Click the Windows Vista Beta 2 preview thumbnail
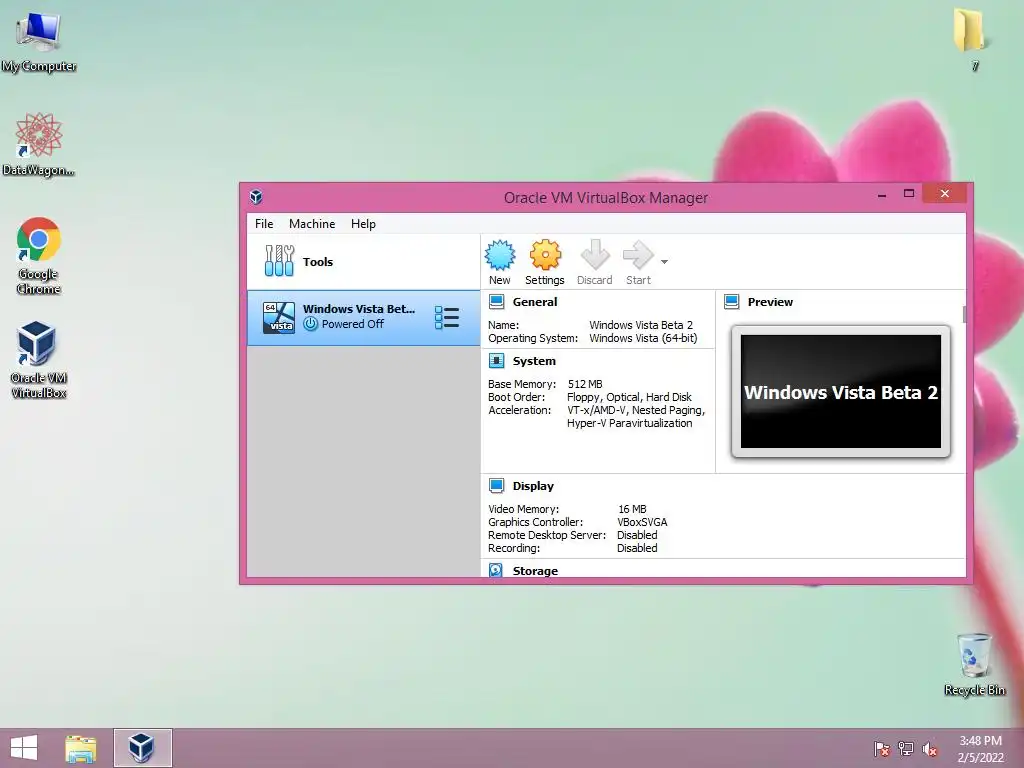Viewport: 1024px width, 768px height. point(840,391)
